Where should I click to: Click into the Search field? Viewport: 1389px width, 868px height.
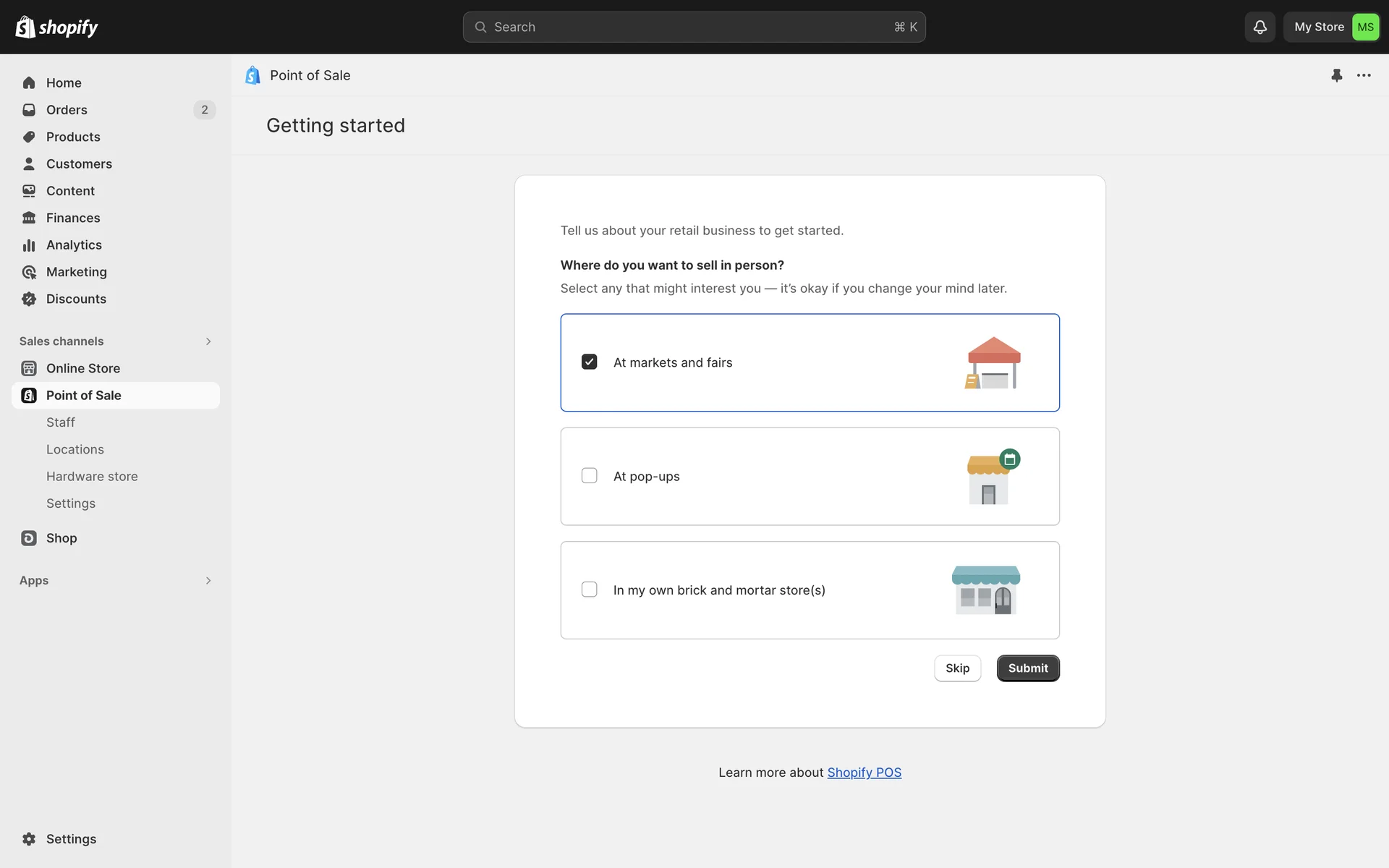693,27
